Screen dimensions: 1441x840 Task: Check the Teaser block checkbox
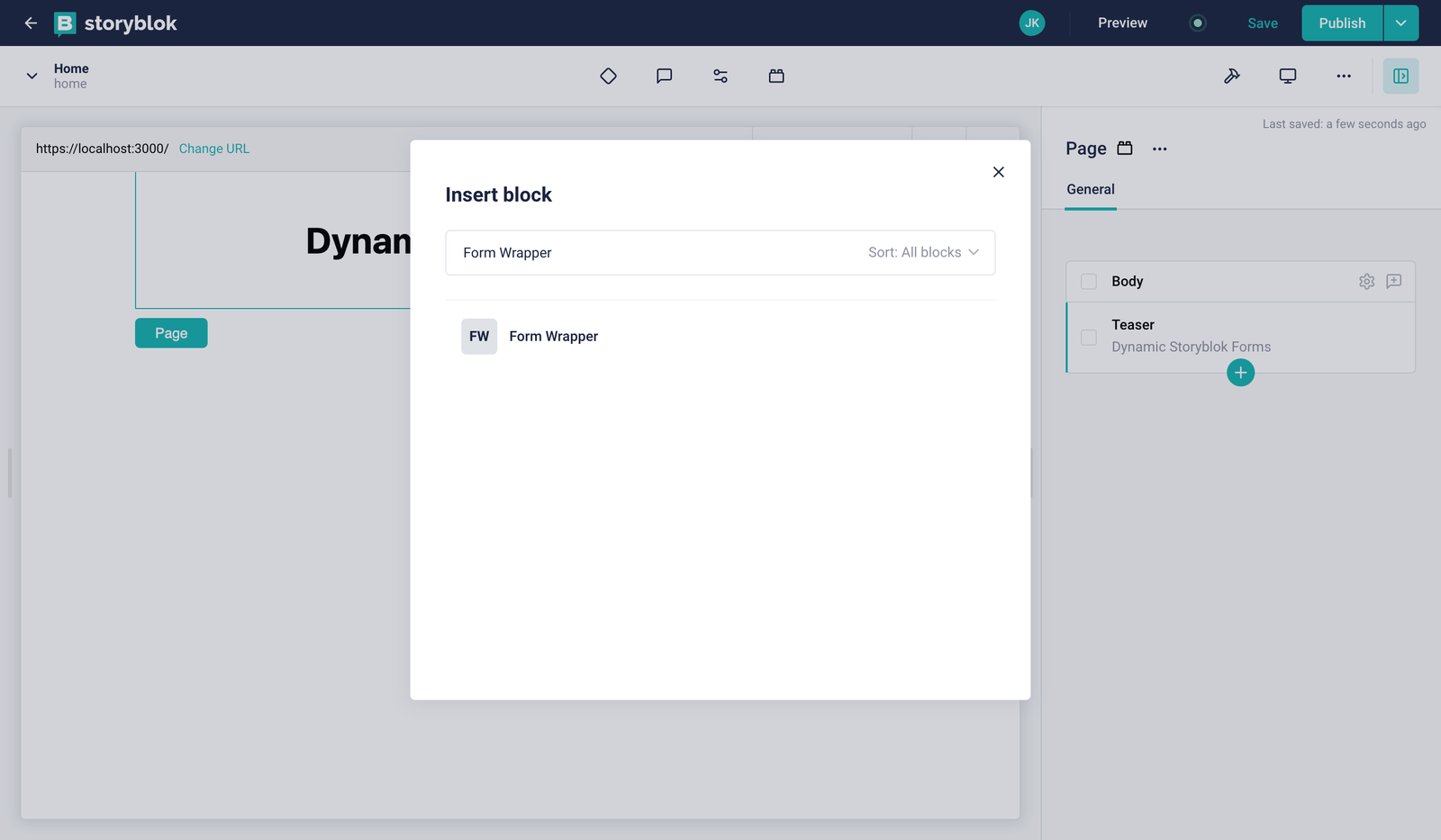(x=1089, y=337)
